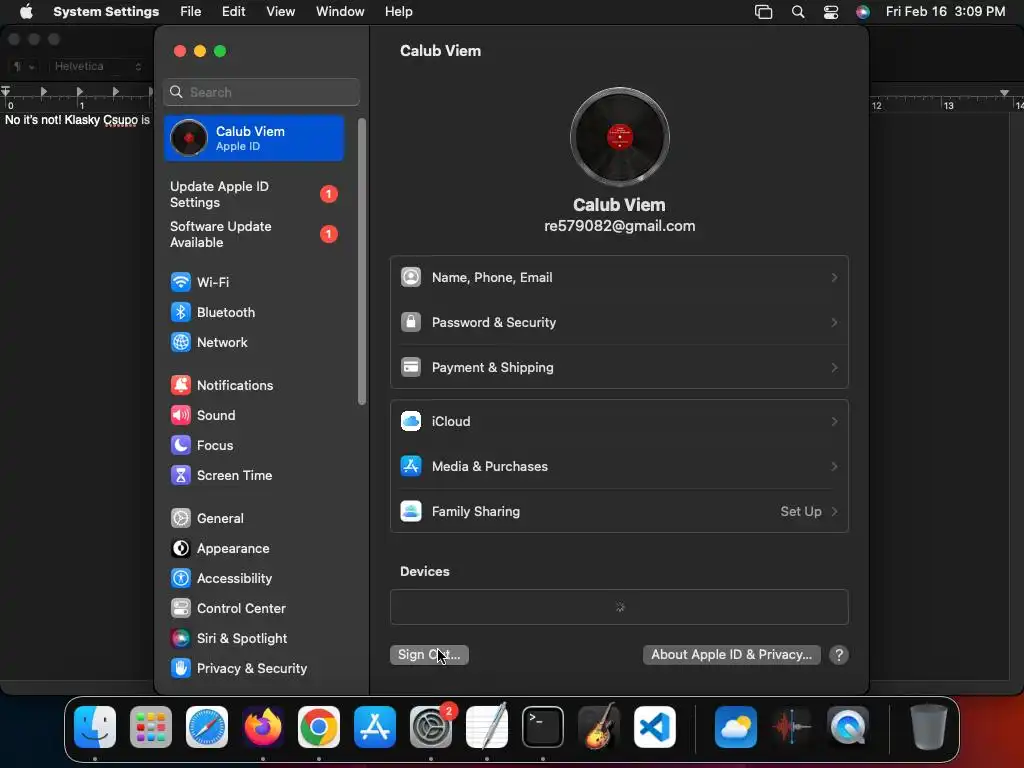Click the vinyl record profile picture
Screen dimensions: 1024x768
620,137
